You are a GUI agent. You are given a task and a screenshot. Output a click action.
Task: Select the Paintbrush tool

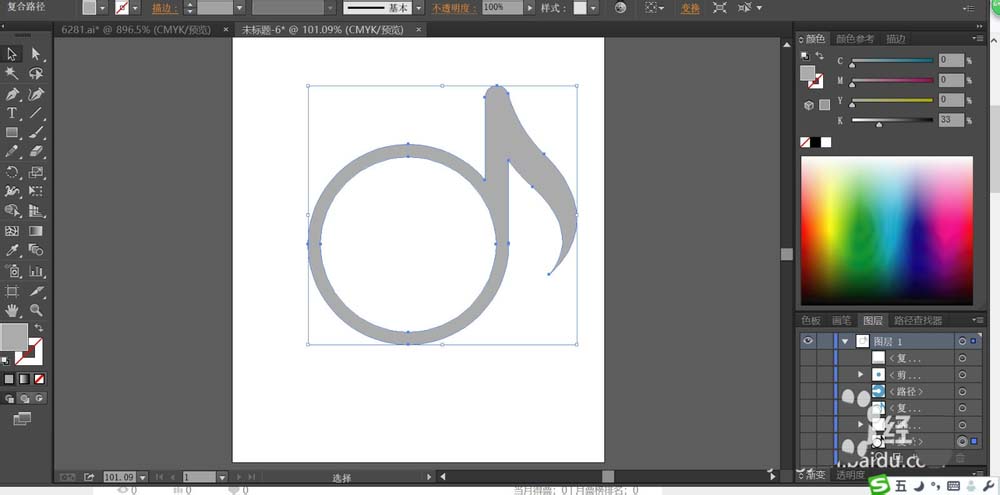point(36,132)
